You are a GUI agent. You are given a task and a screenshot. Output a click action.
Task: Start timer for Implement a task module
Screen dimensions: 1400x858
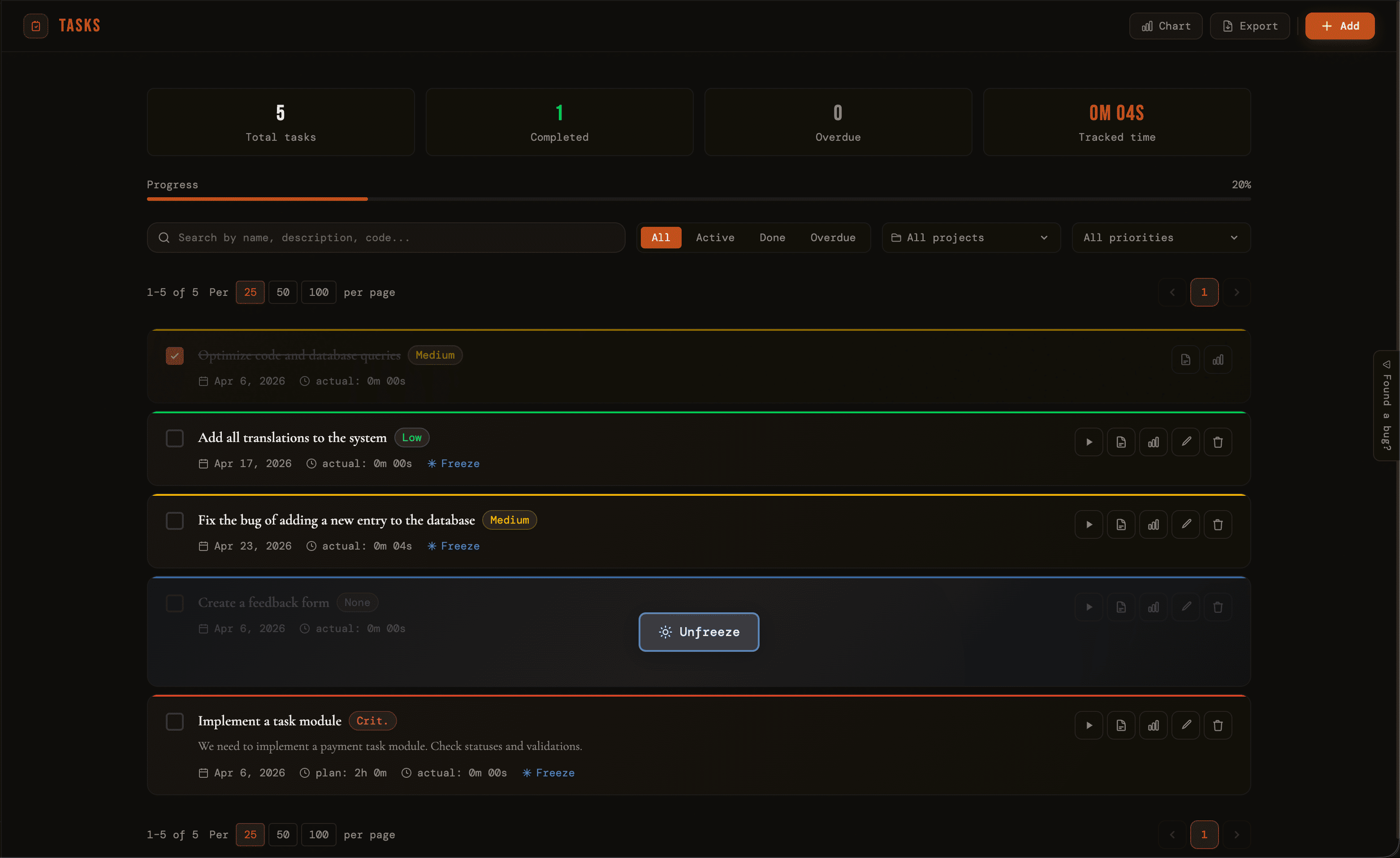click(1089, 725)
